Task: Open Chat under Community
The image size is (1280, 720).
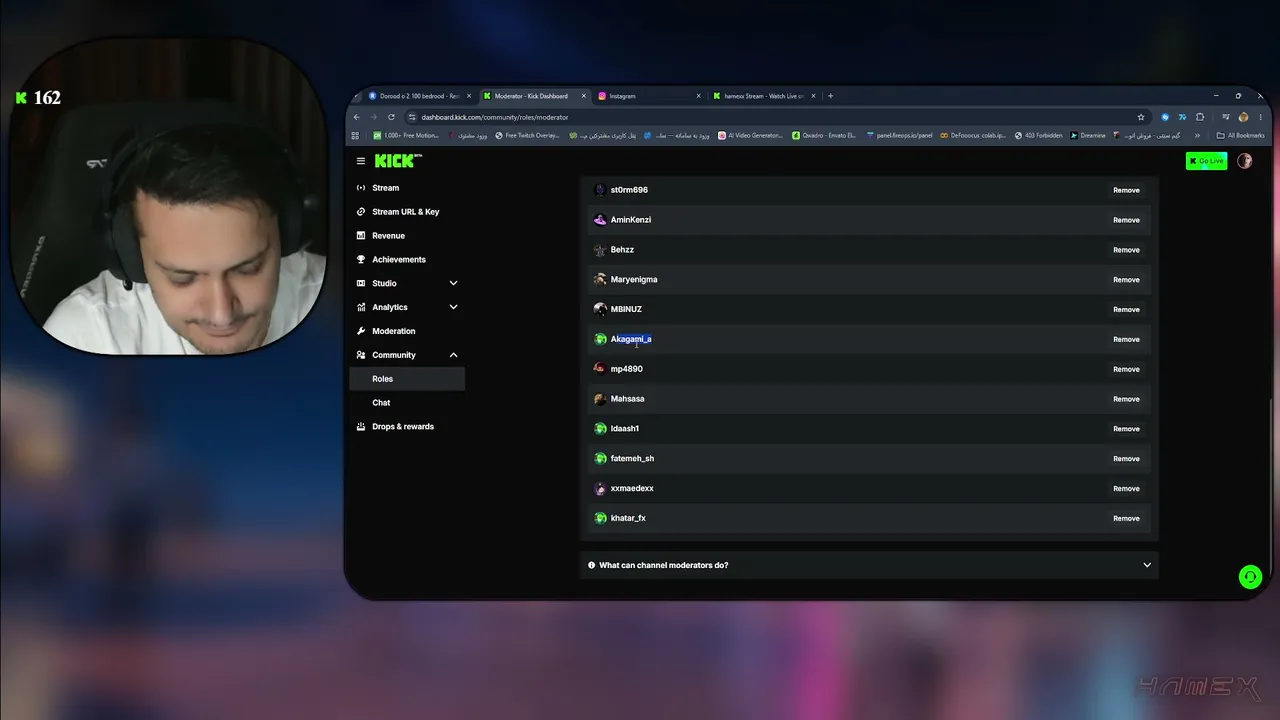Action: coord(381,403)
